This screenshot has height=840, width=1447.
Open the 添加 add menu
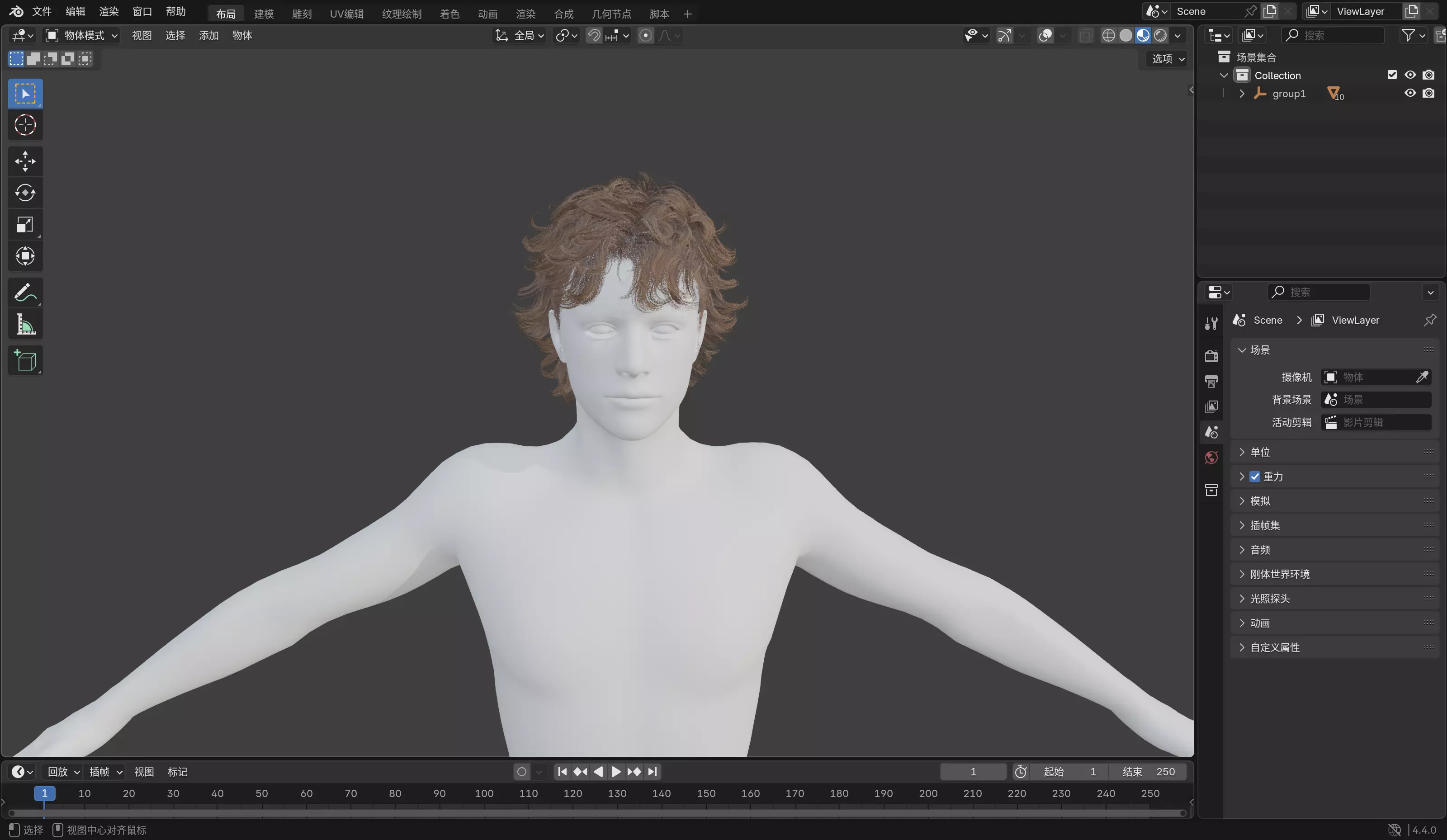click(x=208, y=36)
